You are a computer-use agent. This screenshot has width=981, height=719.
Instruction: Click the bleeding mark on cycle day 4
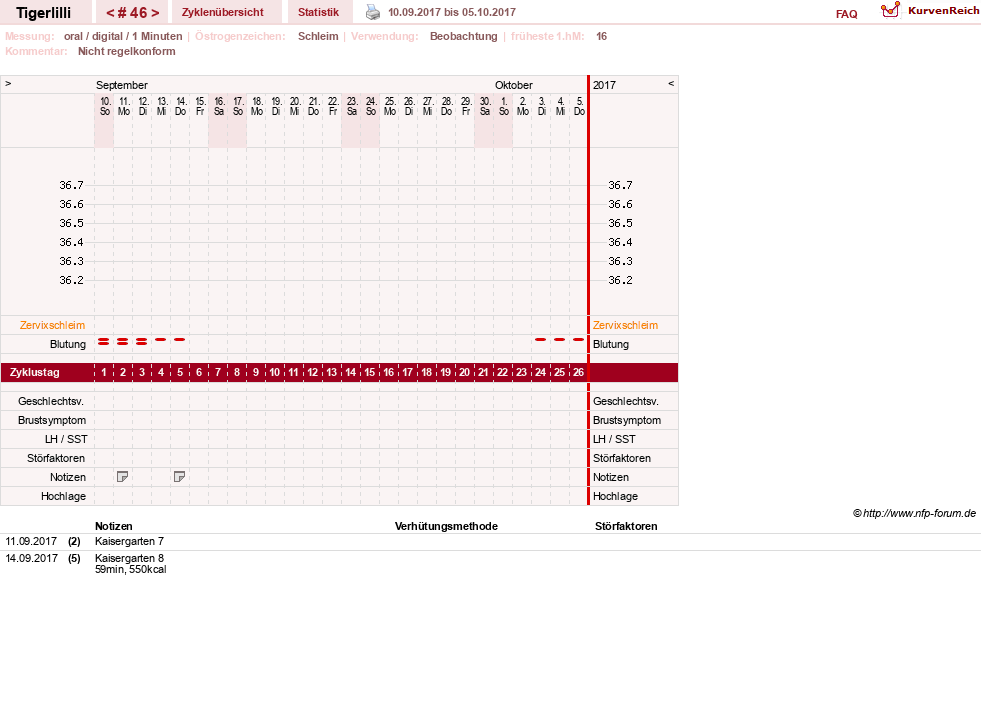[161, 339]
